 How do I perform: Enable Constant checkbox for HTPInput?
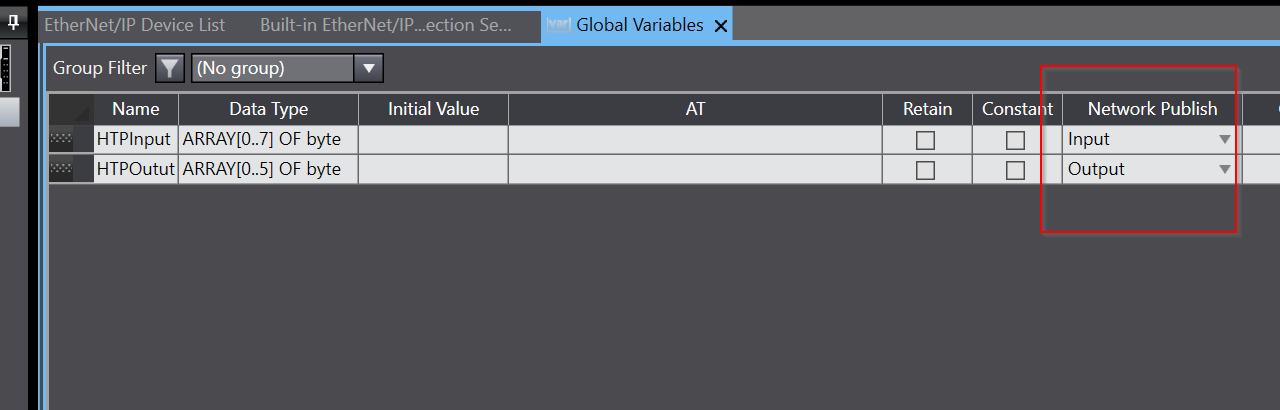1016,141
